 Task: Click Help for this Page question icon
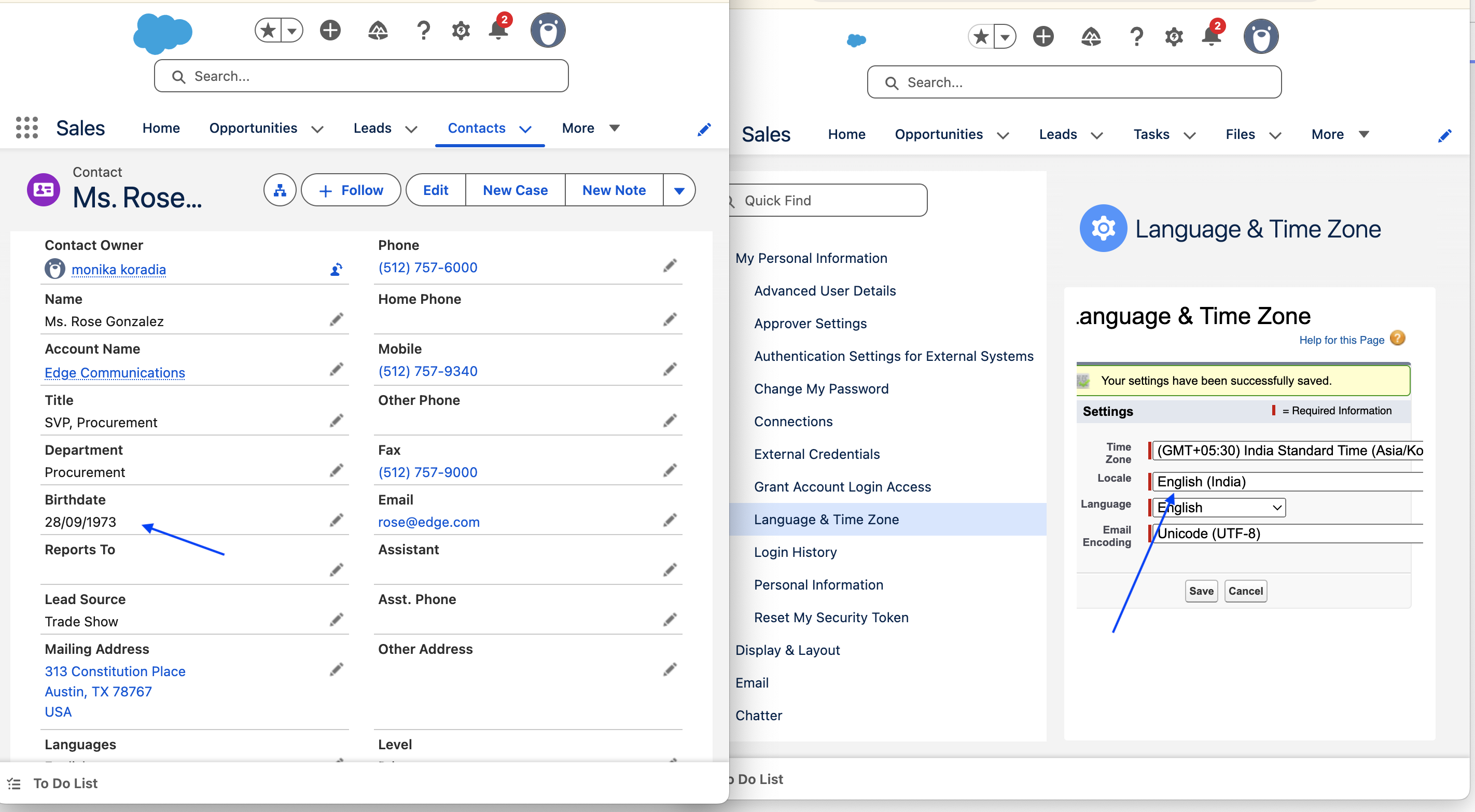(x=1398, y=339)
